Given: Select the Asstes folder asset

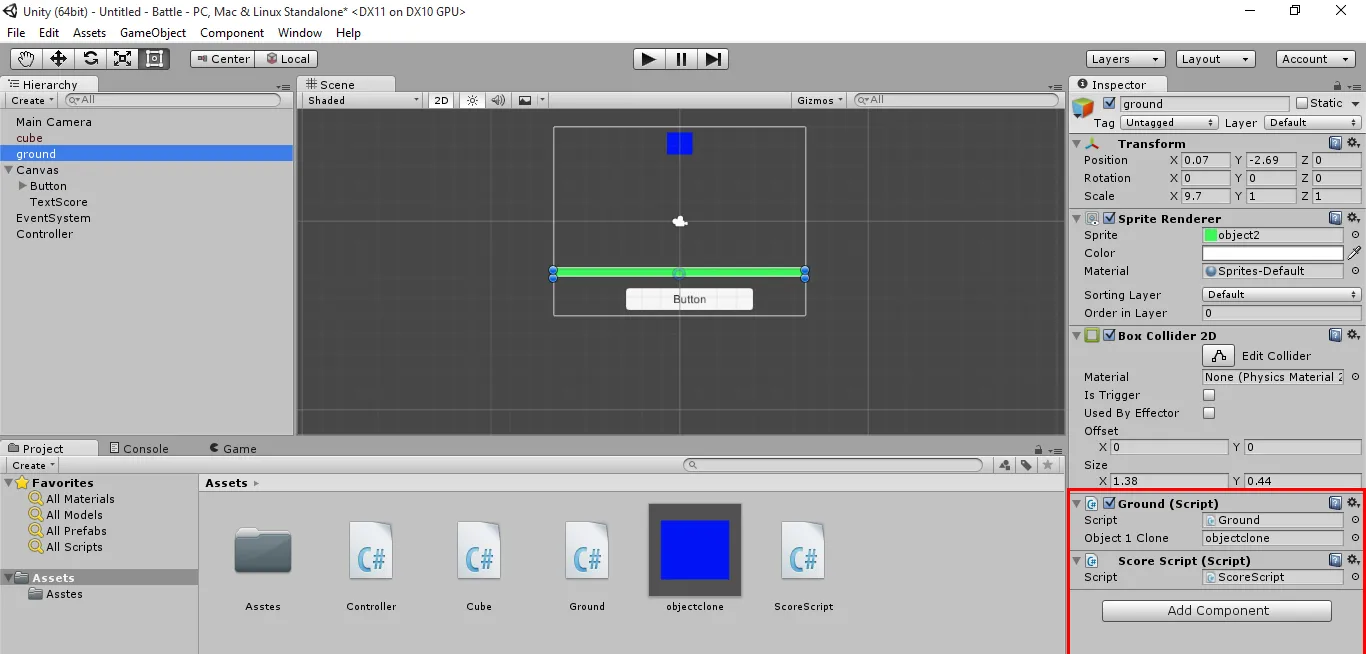Looking at the screenshot, I should click(263, 550).
